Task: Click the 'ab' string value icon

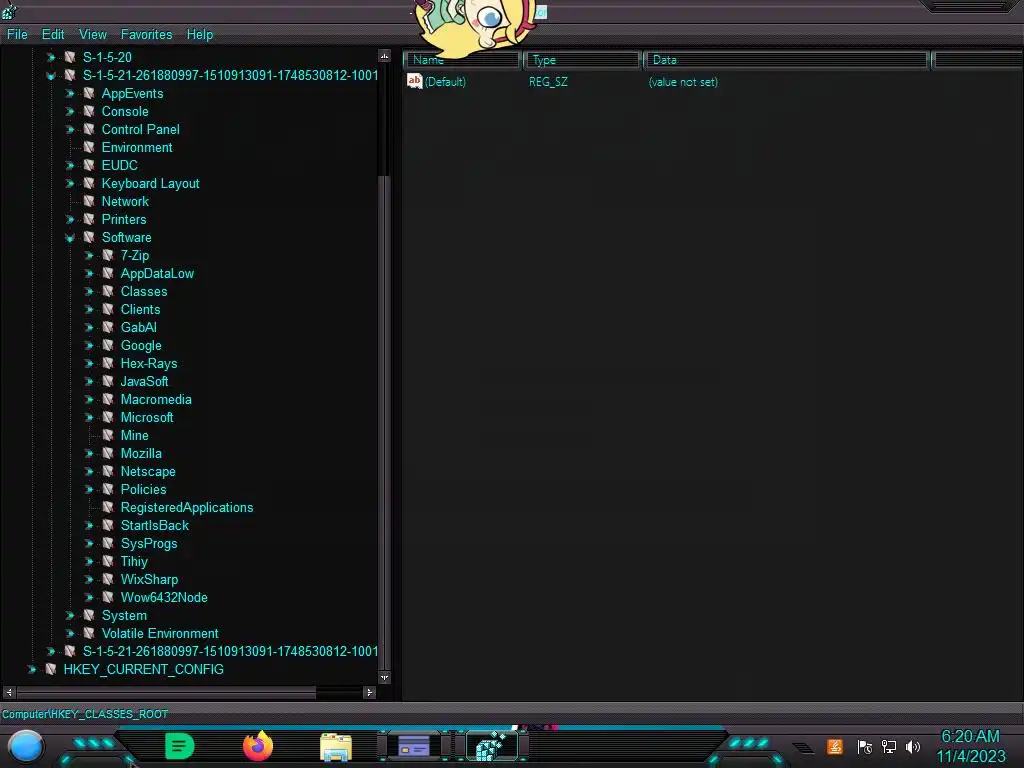Action: (x=414, y=81)
